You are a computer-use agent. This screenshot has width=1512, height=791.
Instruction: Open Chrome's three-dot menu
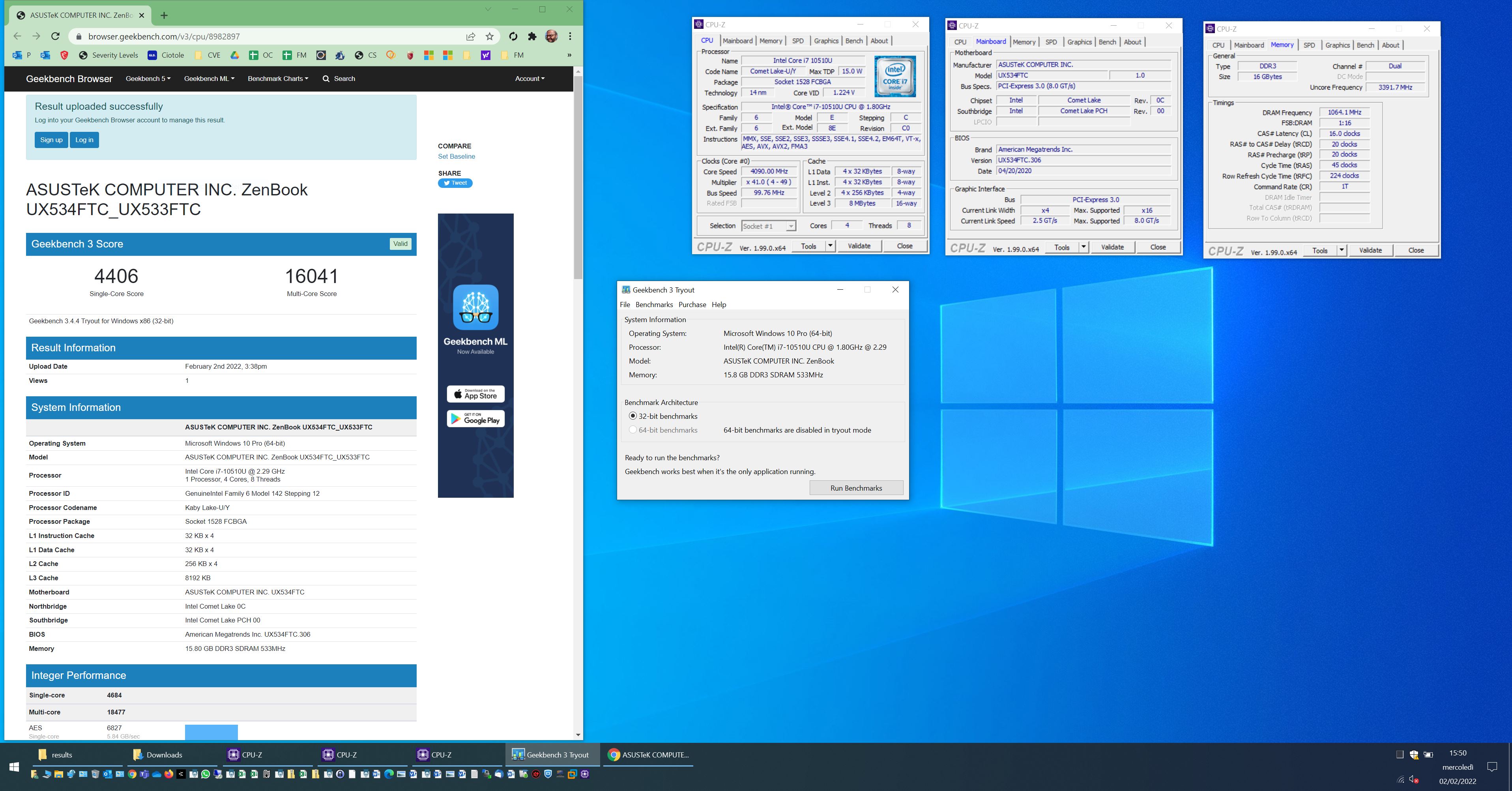click(570, 36)
